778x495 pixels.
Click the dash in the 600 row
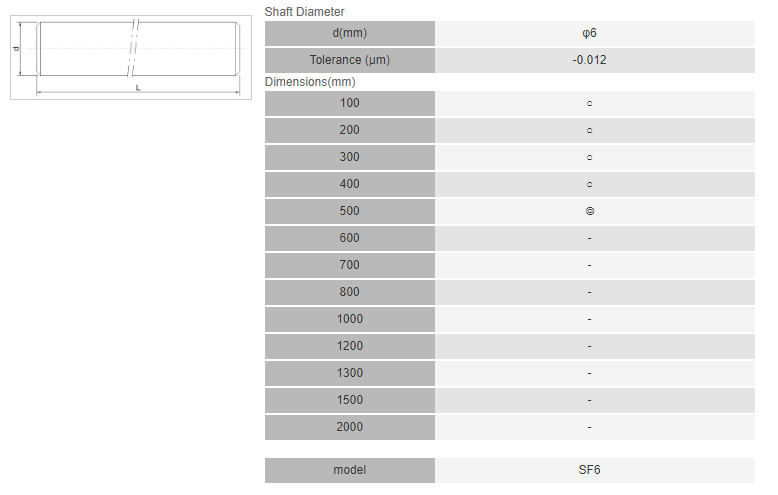click(x=590, y=238)
